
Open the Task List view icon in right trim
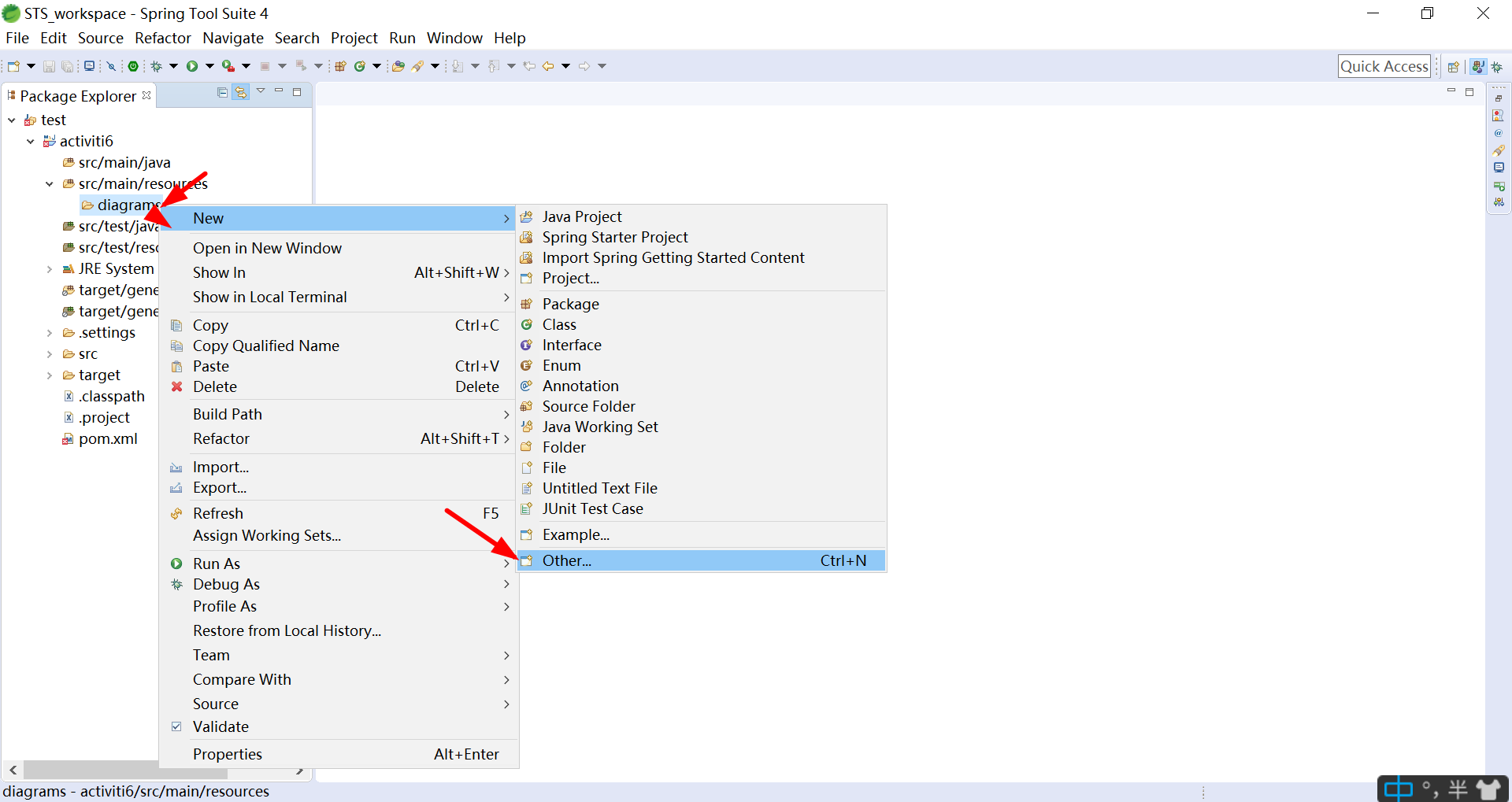[1499, 116]
